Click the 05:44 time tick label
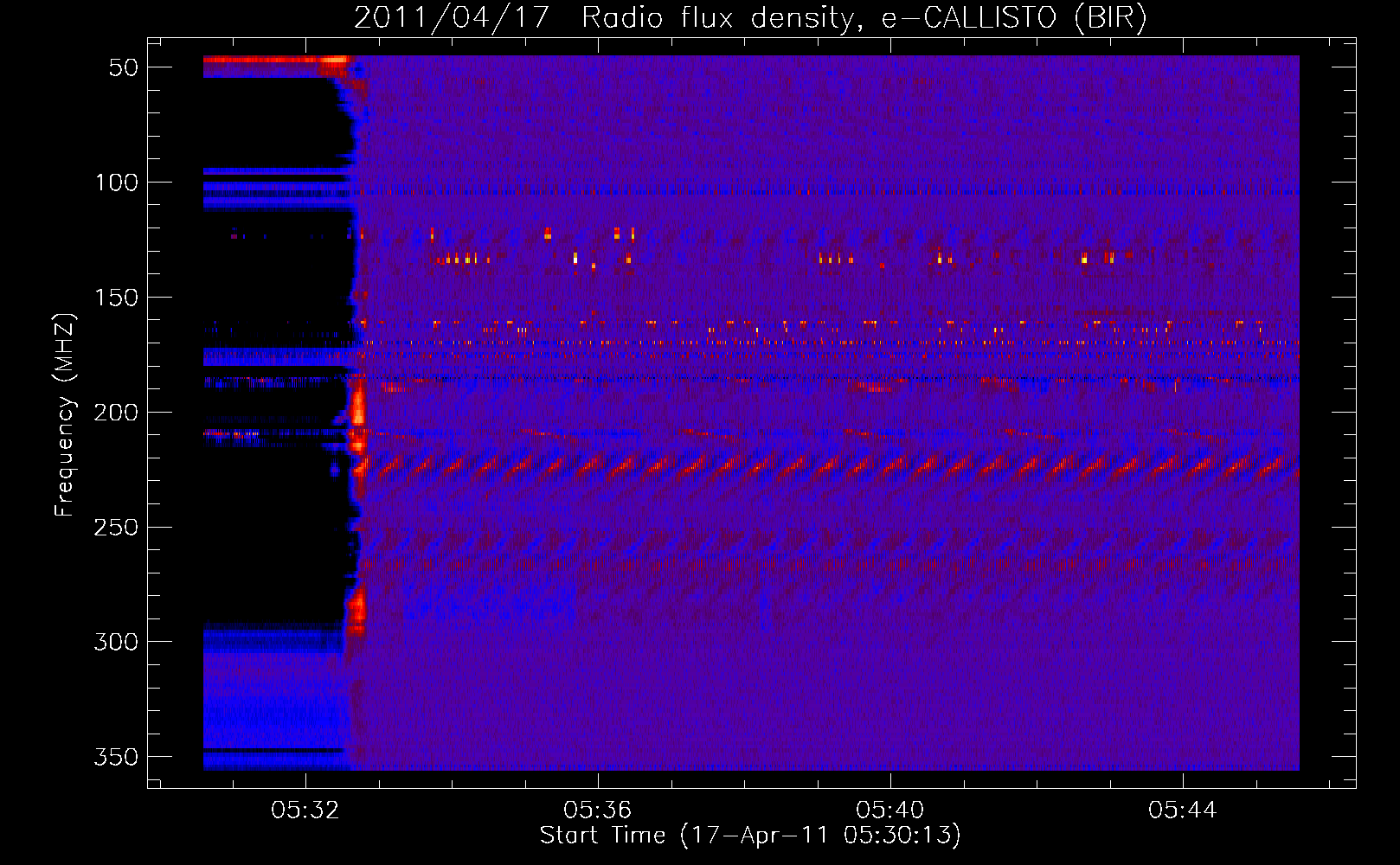Image resolution: width=1400 pixels, height=865 pixels. pyautogui.click(x=1182, y=811)
